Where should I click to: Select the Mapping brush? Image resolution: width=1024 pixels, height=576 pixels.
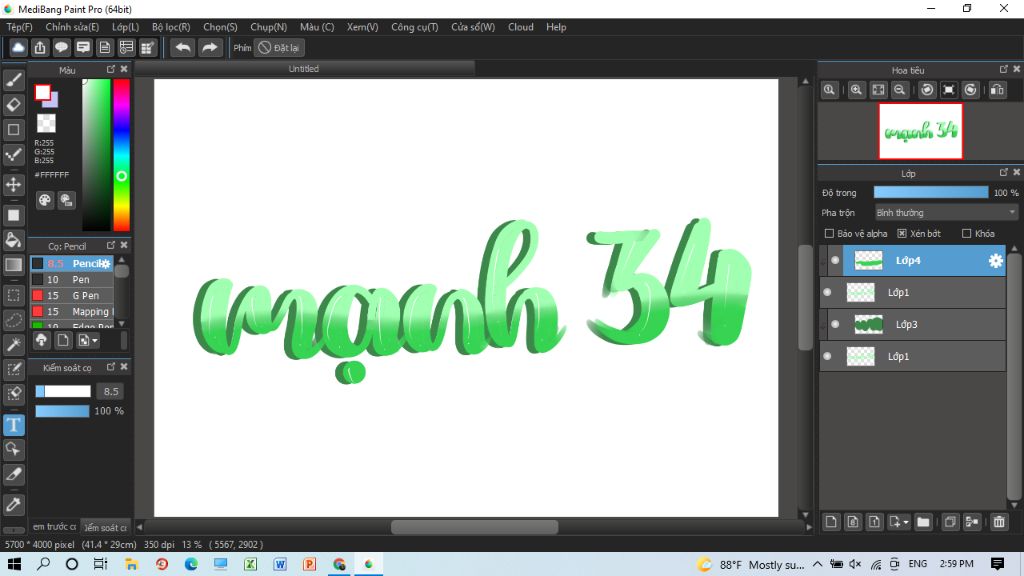pyautogui.click(x=72, y=312)
